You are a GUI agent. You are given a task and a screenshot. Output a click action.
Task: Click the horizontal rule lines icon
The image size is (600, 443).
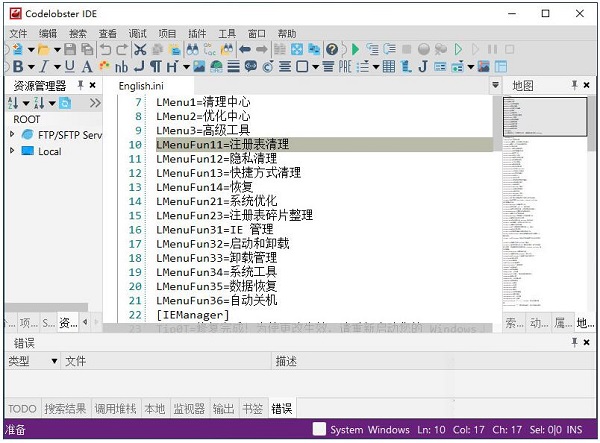[x=233, y=67]
